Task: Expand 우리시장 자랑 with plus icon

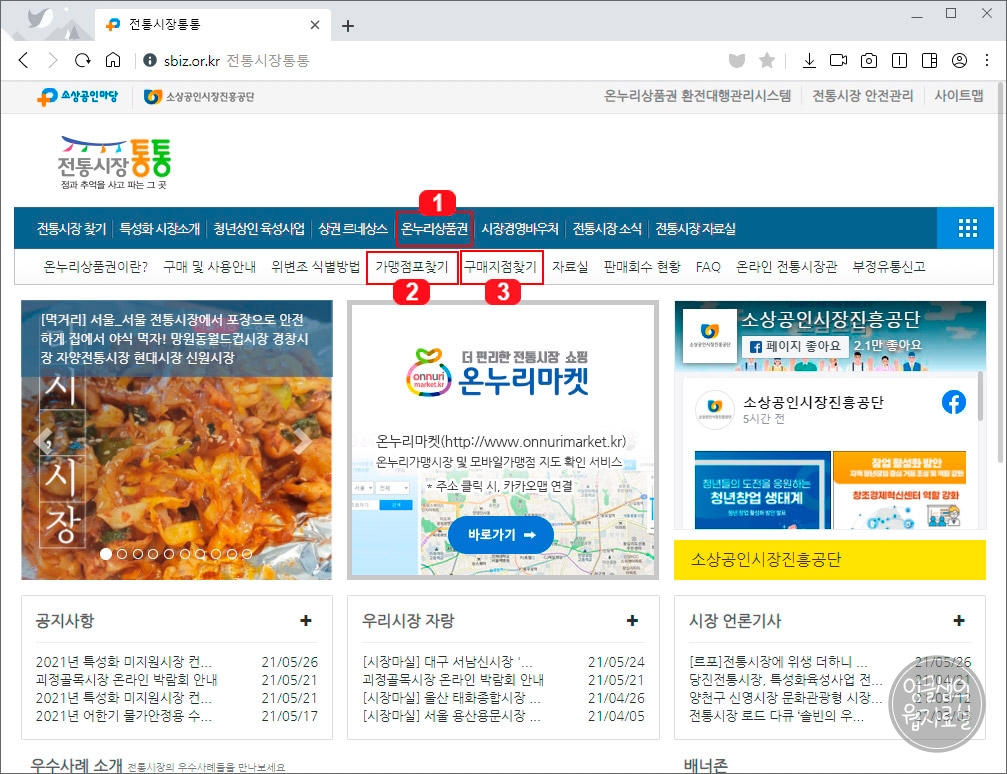Action: [633, 620]
